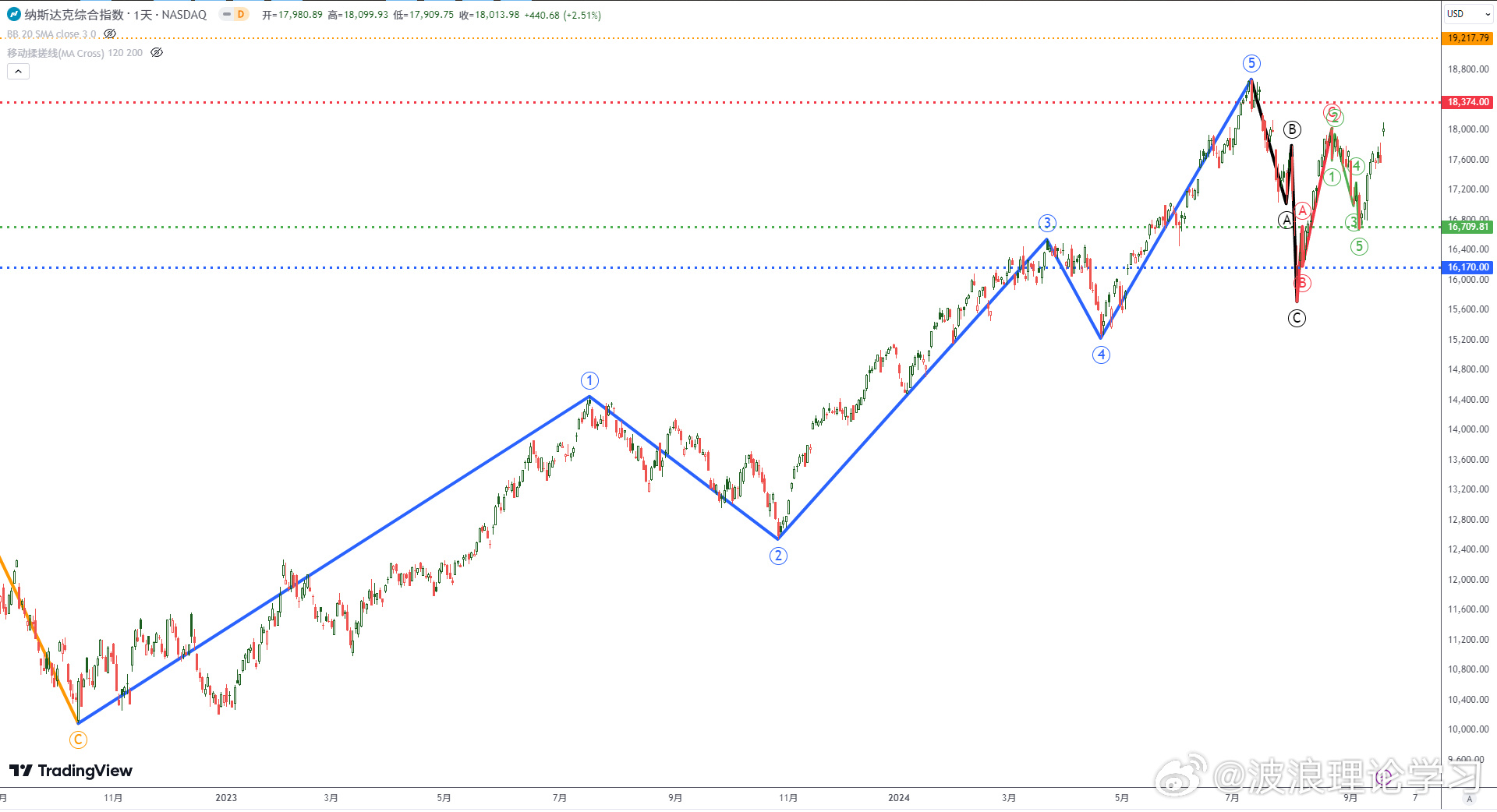This screenshot has width=1497, height=812.
Task: Select the green circled 5 wave label
Action: coord(1359,247)
